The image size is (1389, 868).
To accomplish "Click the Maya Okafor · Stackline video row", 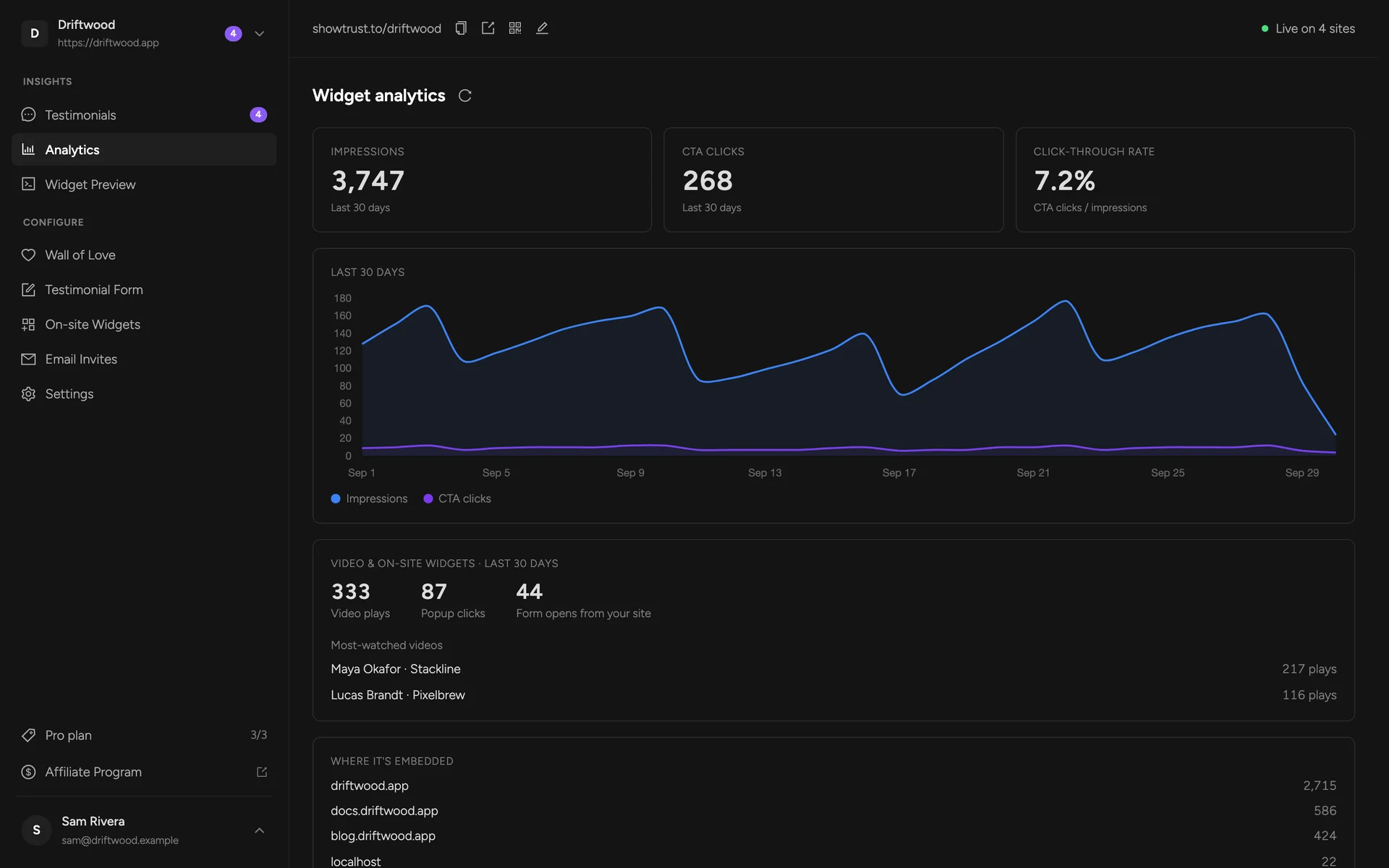I will tap(833, 669).
